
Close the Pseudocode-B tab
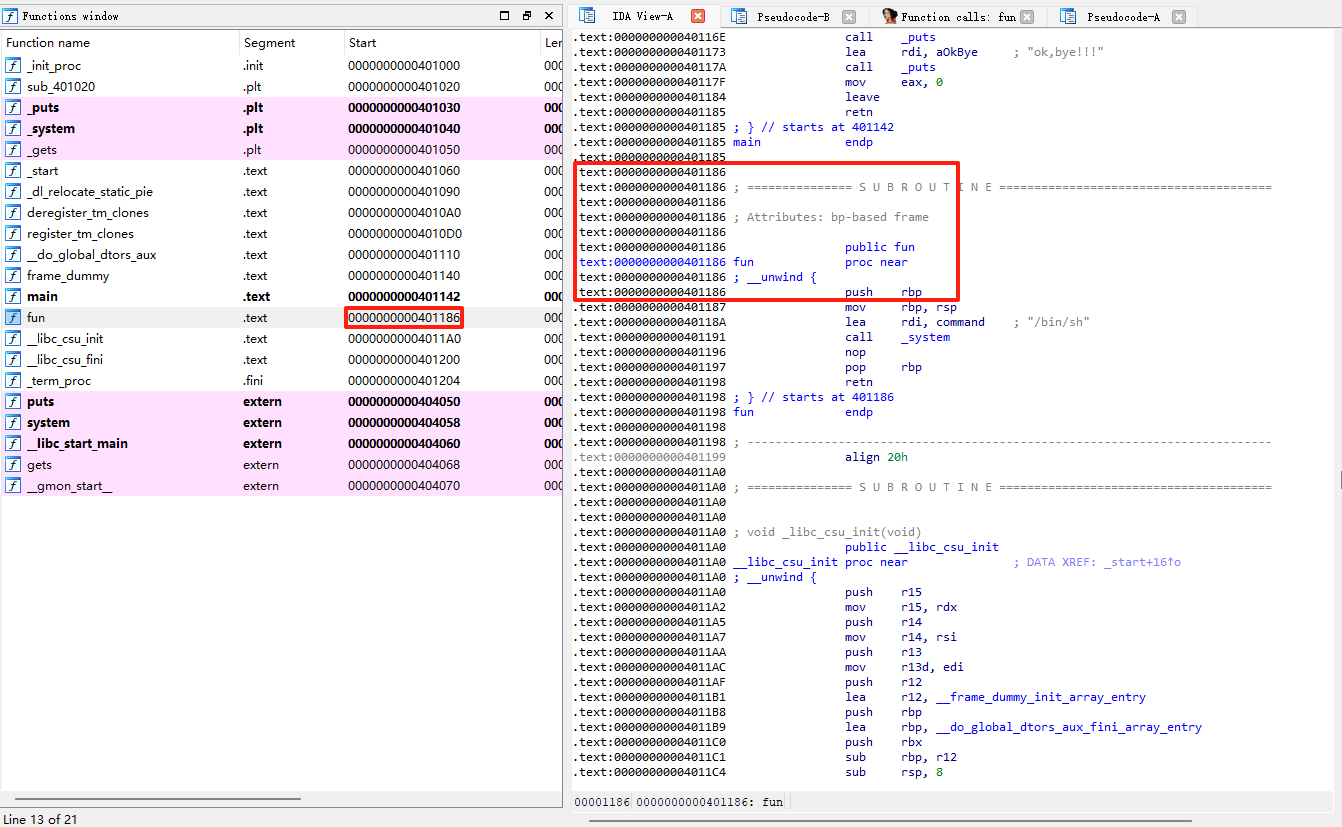(848, 17)
